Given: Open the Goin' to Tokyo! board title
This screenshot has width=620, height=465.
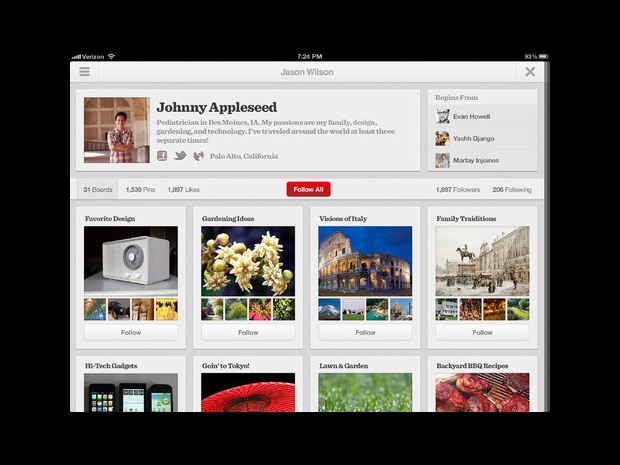Looking at the screenshot, I should click(225, 366).
